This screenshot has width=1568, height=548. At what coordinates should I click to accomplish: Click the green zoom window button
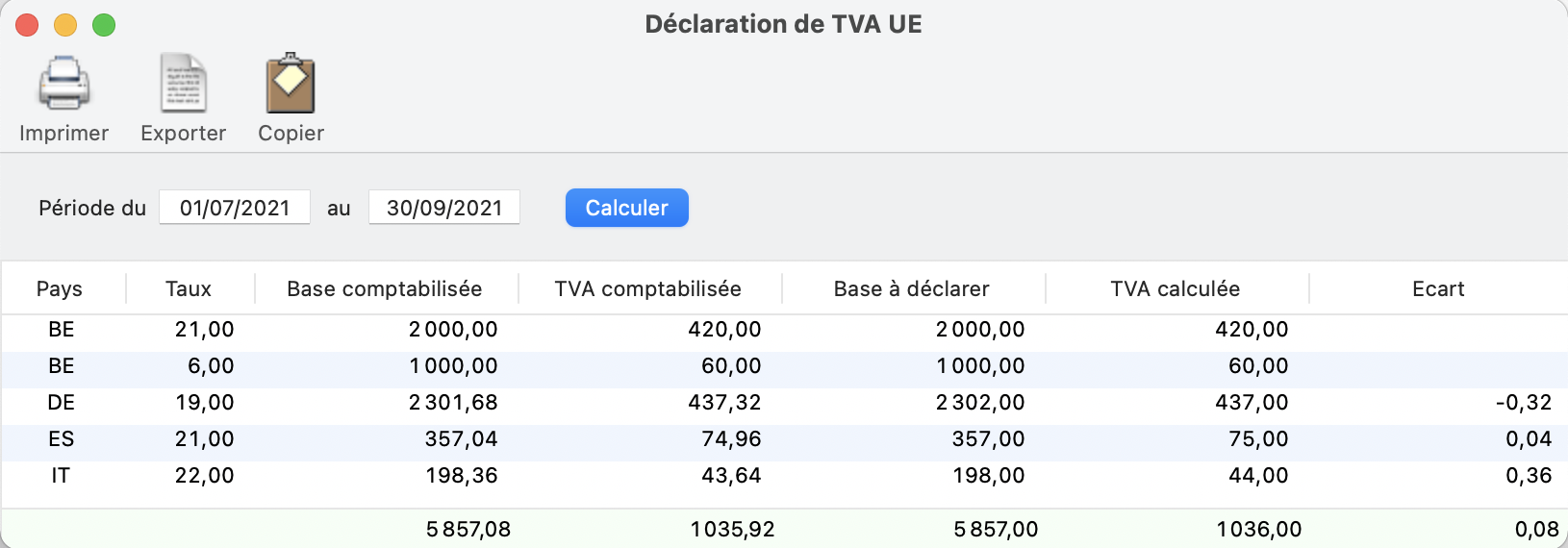pos(104,25)
